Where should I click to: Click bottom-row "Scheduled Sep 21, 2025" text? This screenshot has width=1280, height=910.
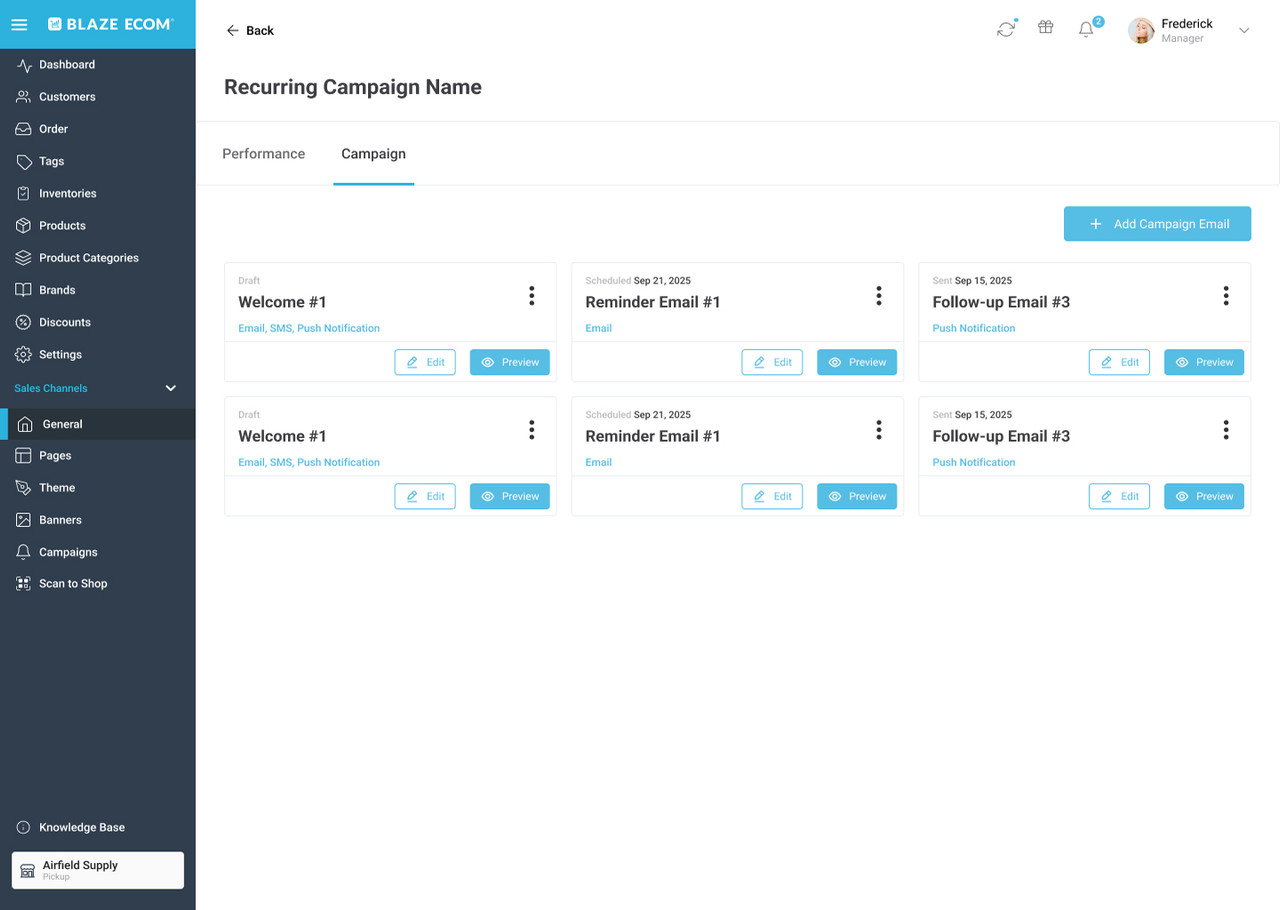click(x=638, y=415)
